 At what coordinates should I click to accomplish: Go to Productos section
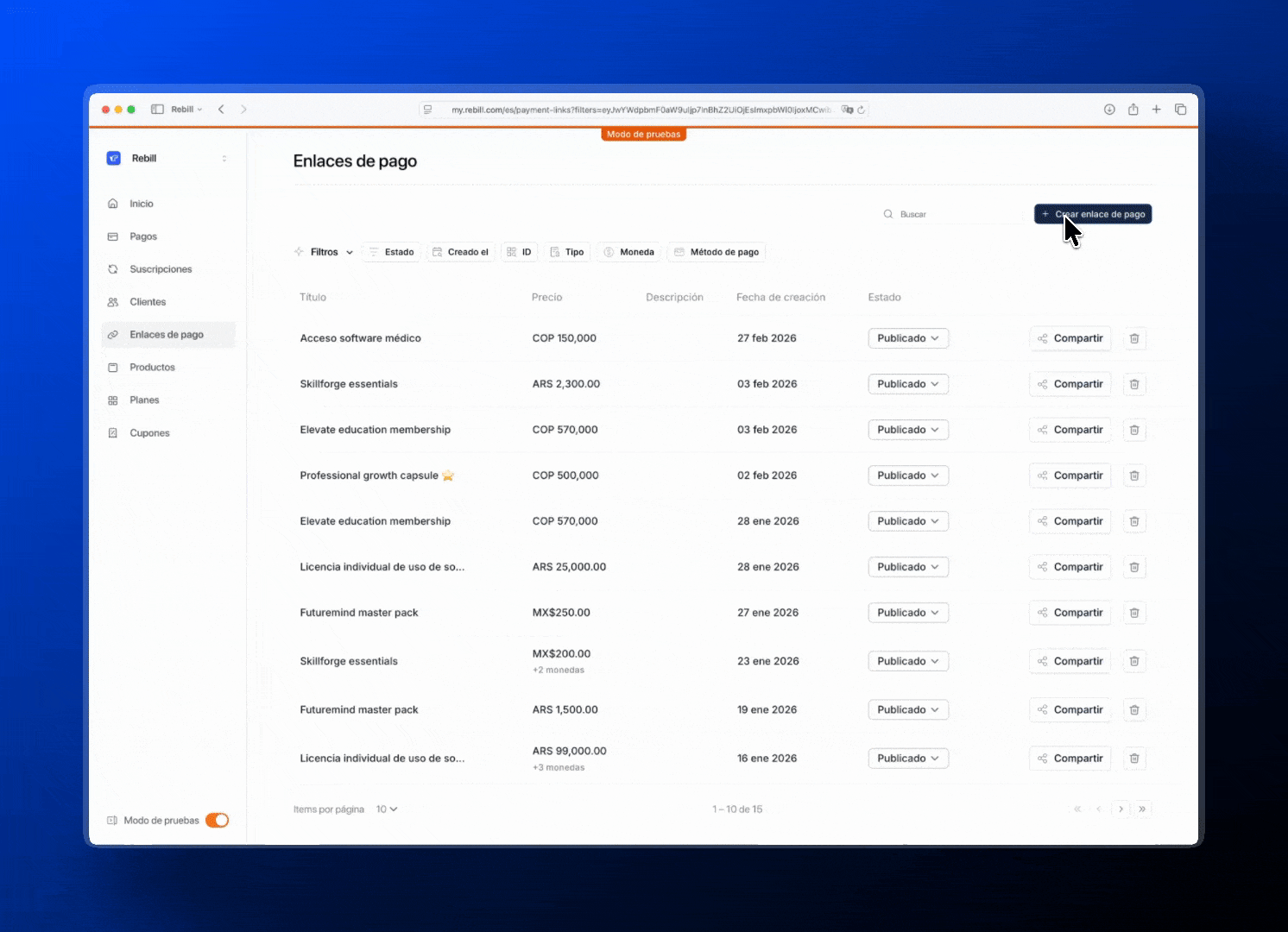tap(152, 368)
